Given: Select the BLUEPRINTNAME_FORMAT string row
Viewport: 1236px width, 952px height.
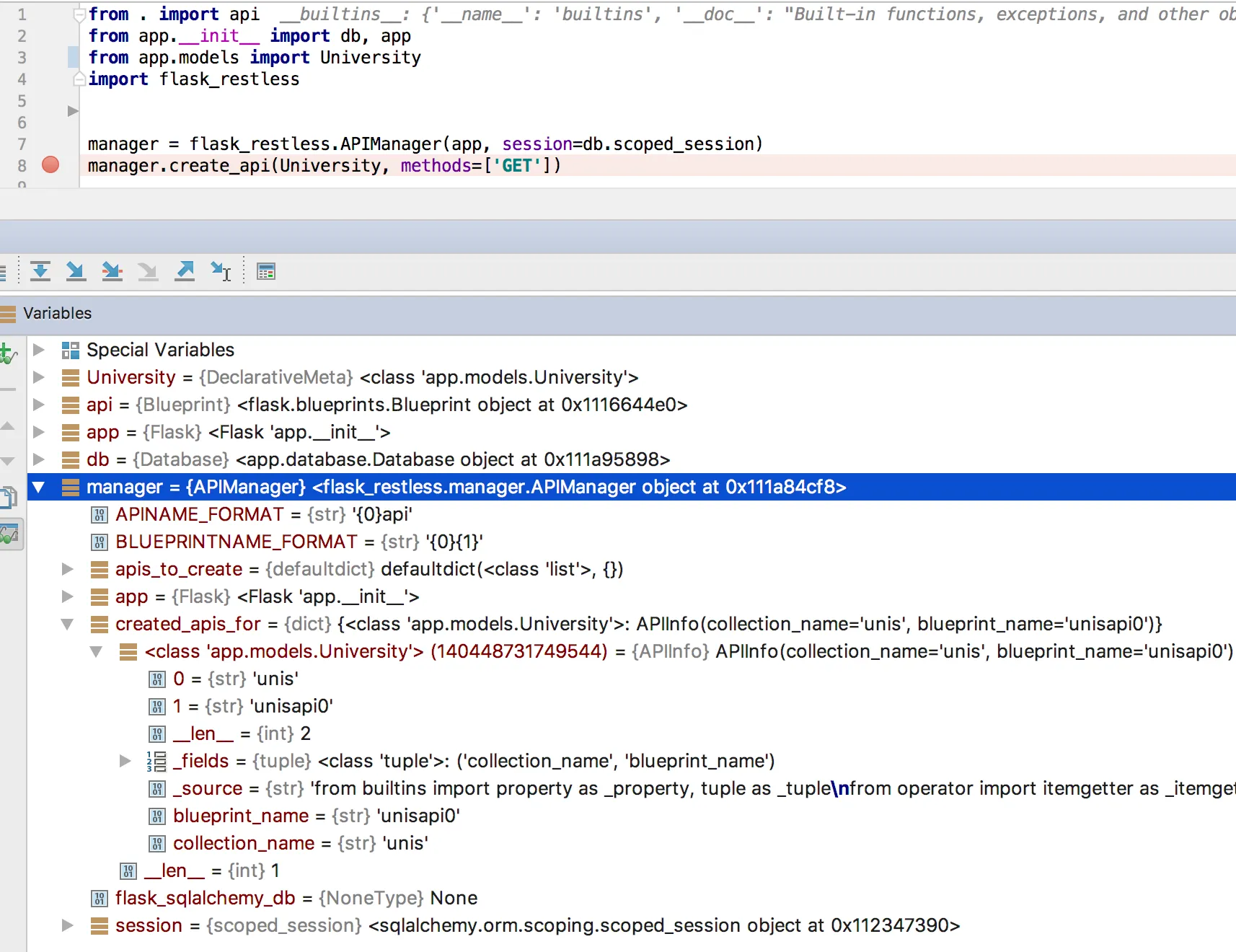Looking at the screenshot, I should pos(632,542).
